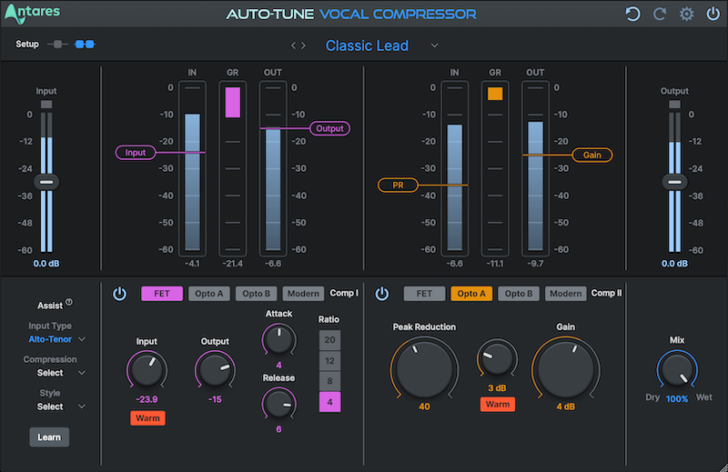Viewport: 728px width, 472px height.
Task: Click Peak Reduction value 40
Action: [424, 407]
